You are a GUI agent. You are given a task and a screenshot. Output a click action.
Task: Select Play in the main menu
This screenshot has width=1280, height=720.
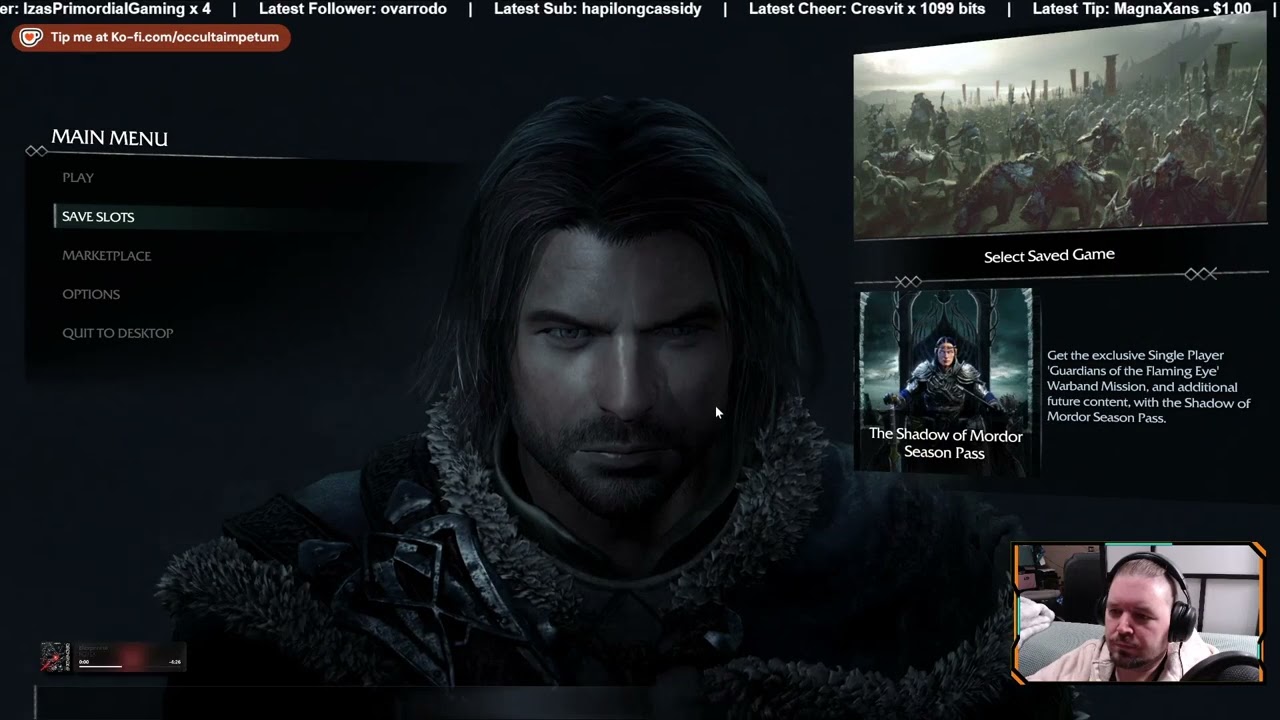[78, 178]
